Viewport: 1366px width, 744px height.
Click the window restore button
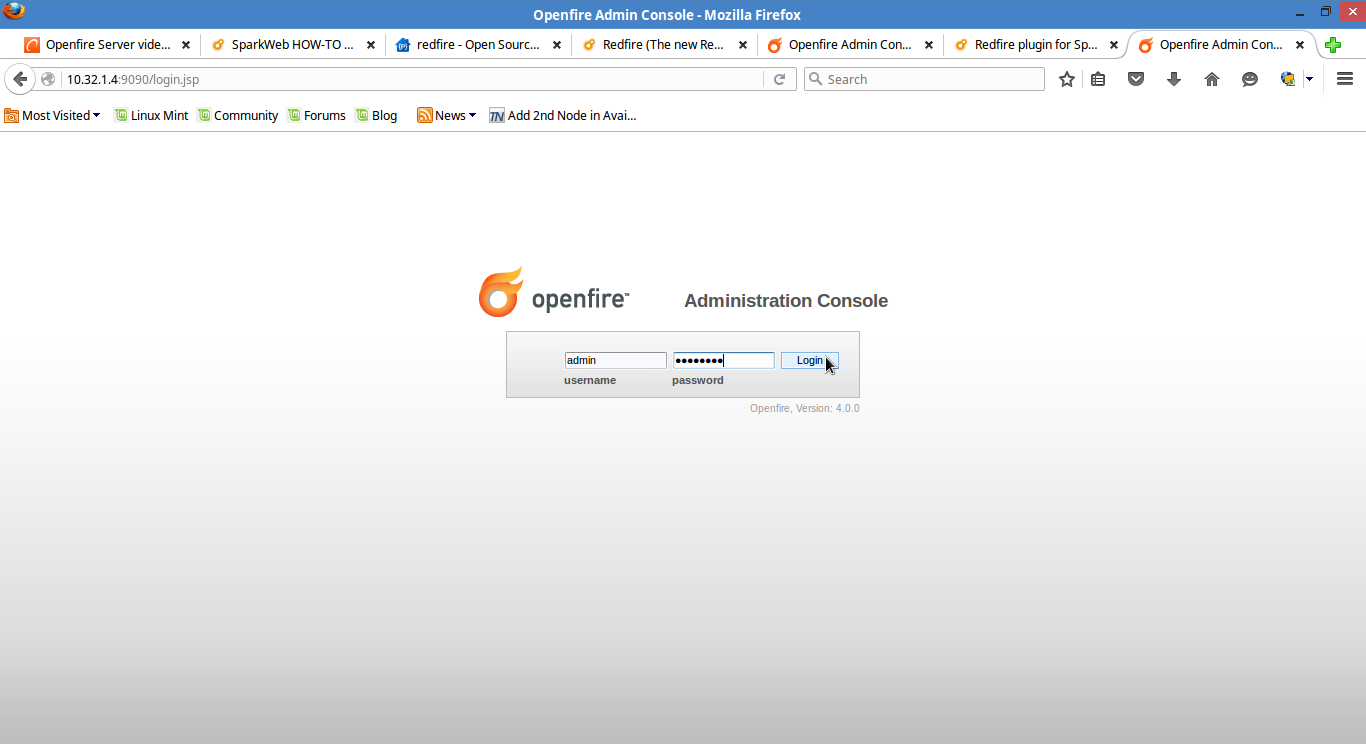coord(1325,11)
